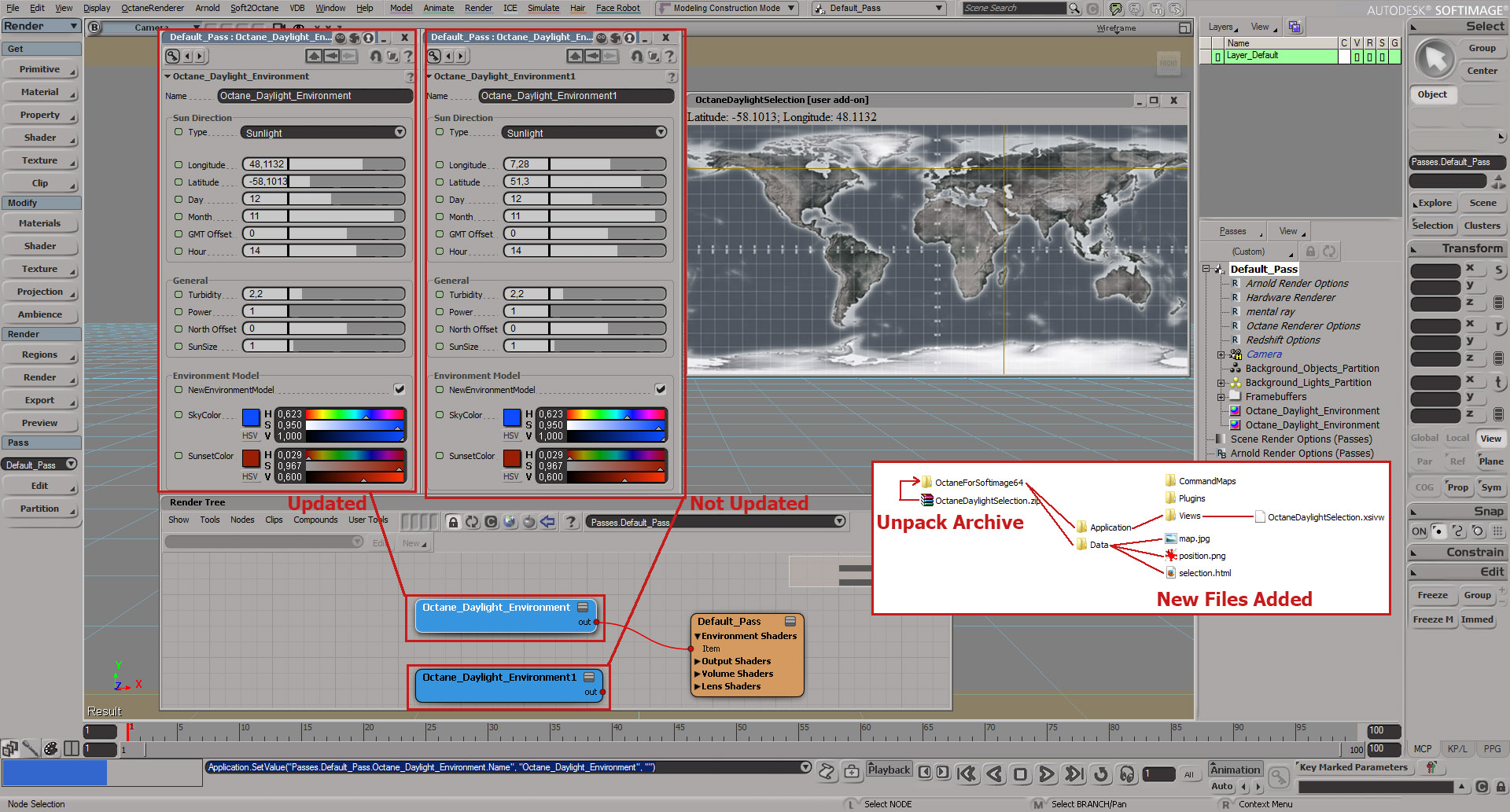Open Nodes menu in Render Tree
The image size is (1510, 812).
coord(242,520)
